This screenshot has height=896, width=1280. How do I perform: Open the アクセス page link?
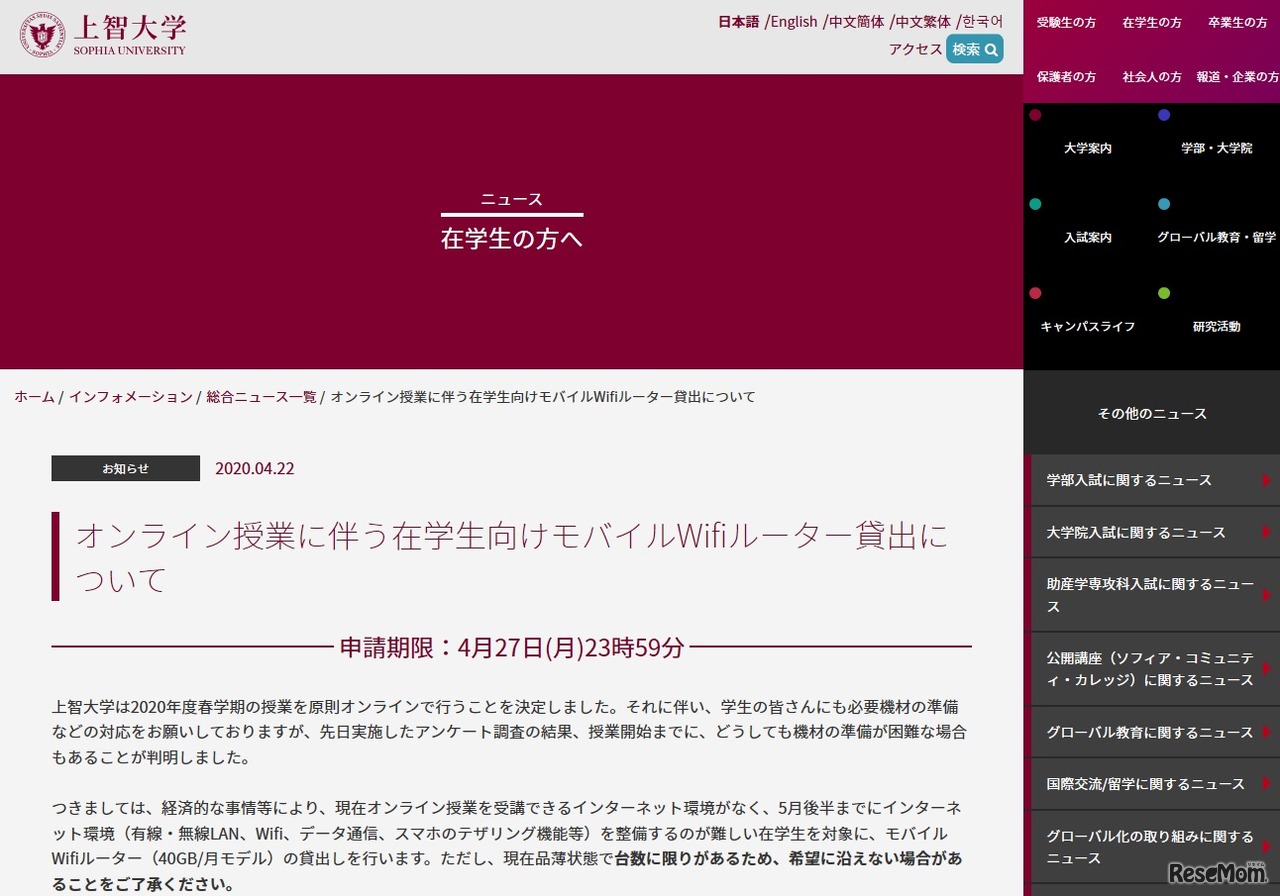click(x=915, y=49)
